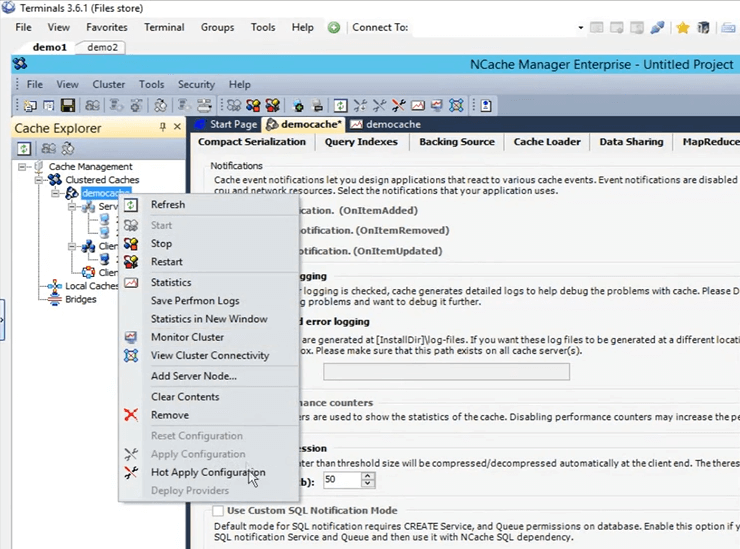
Task: Click the Monitor Cluster toolbar icon
Action: (437, 105)
